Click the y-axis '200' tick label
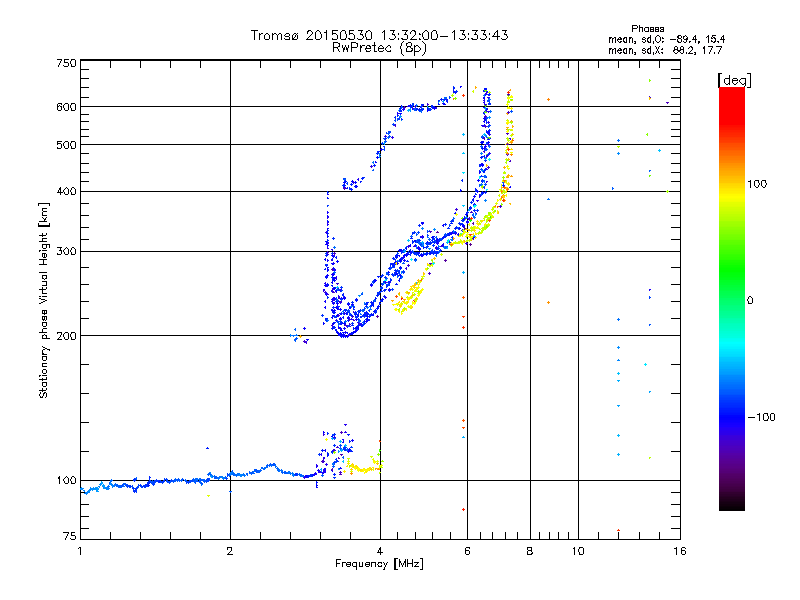This screenshot has height=600, width=800. tap(66, 336)
